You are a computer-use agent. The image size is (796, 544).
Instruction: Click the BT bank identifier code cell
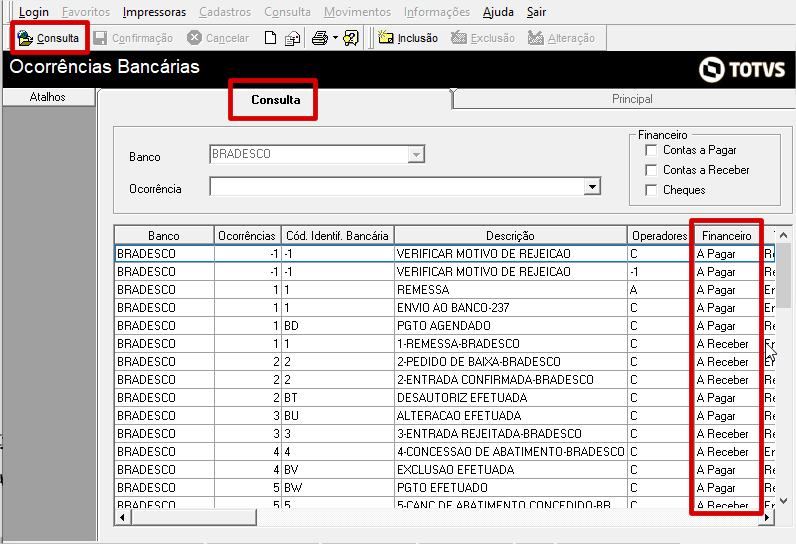click(338, 398)
